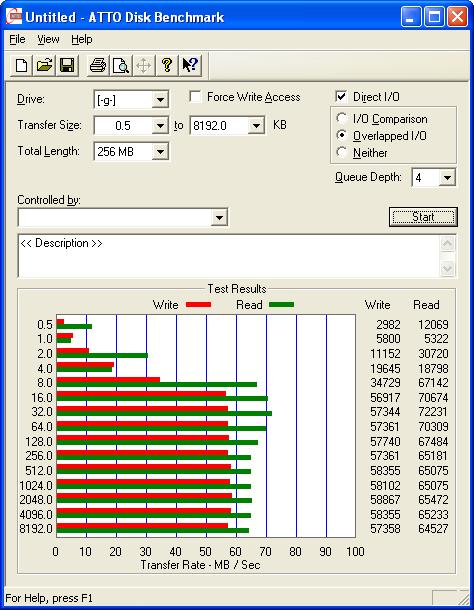Click the write value 2982
474x610 pixels.
388,324
